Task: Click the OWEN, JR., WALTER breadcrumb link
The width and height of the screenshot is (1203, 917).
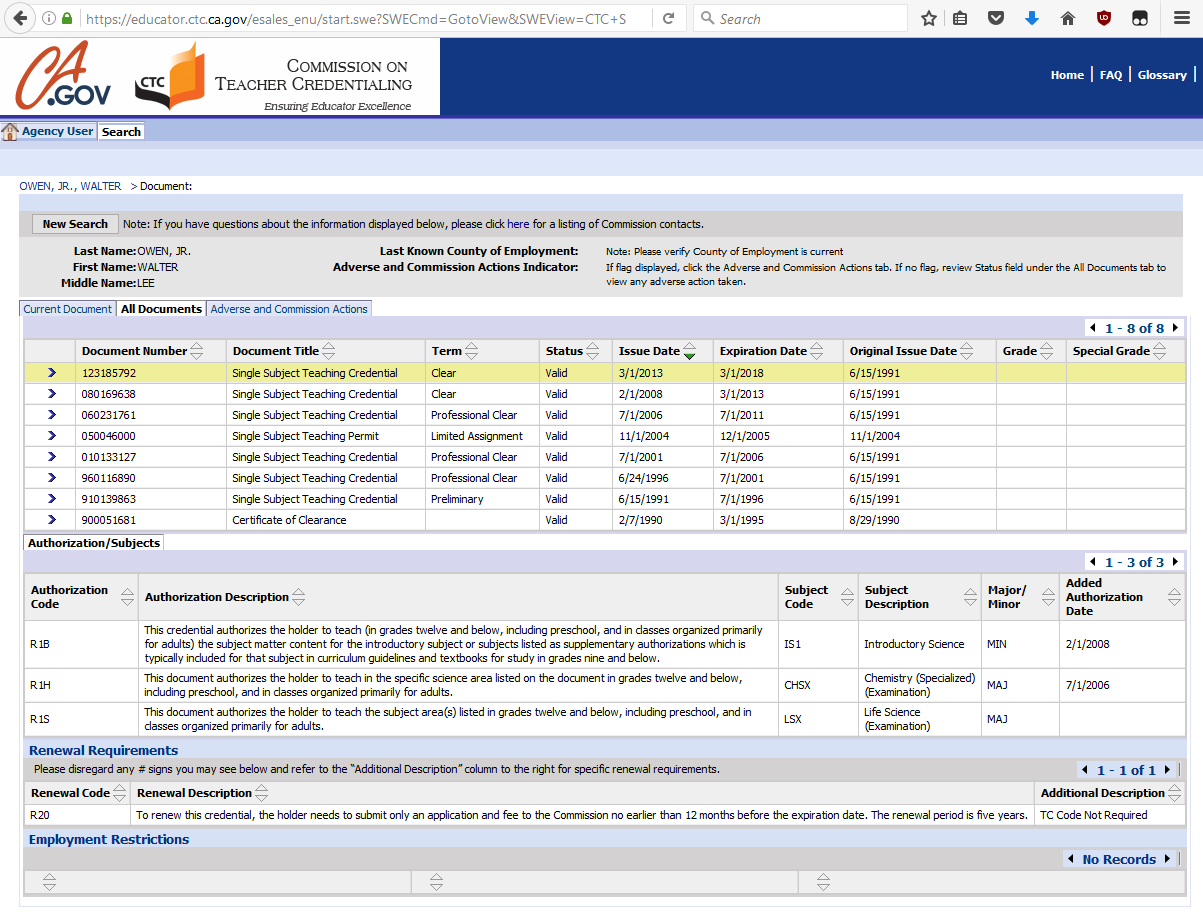Action: pos(70,186)
